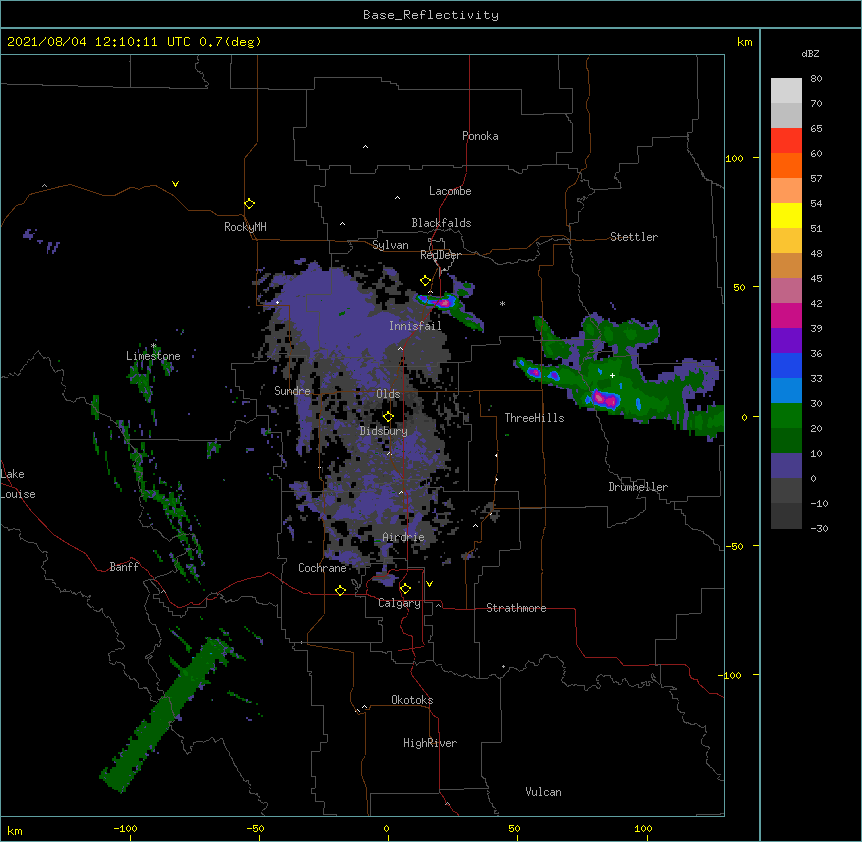Select the Didsbury label
The image size is (862, 842).
[384, 431]
